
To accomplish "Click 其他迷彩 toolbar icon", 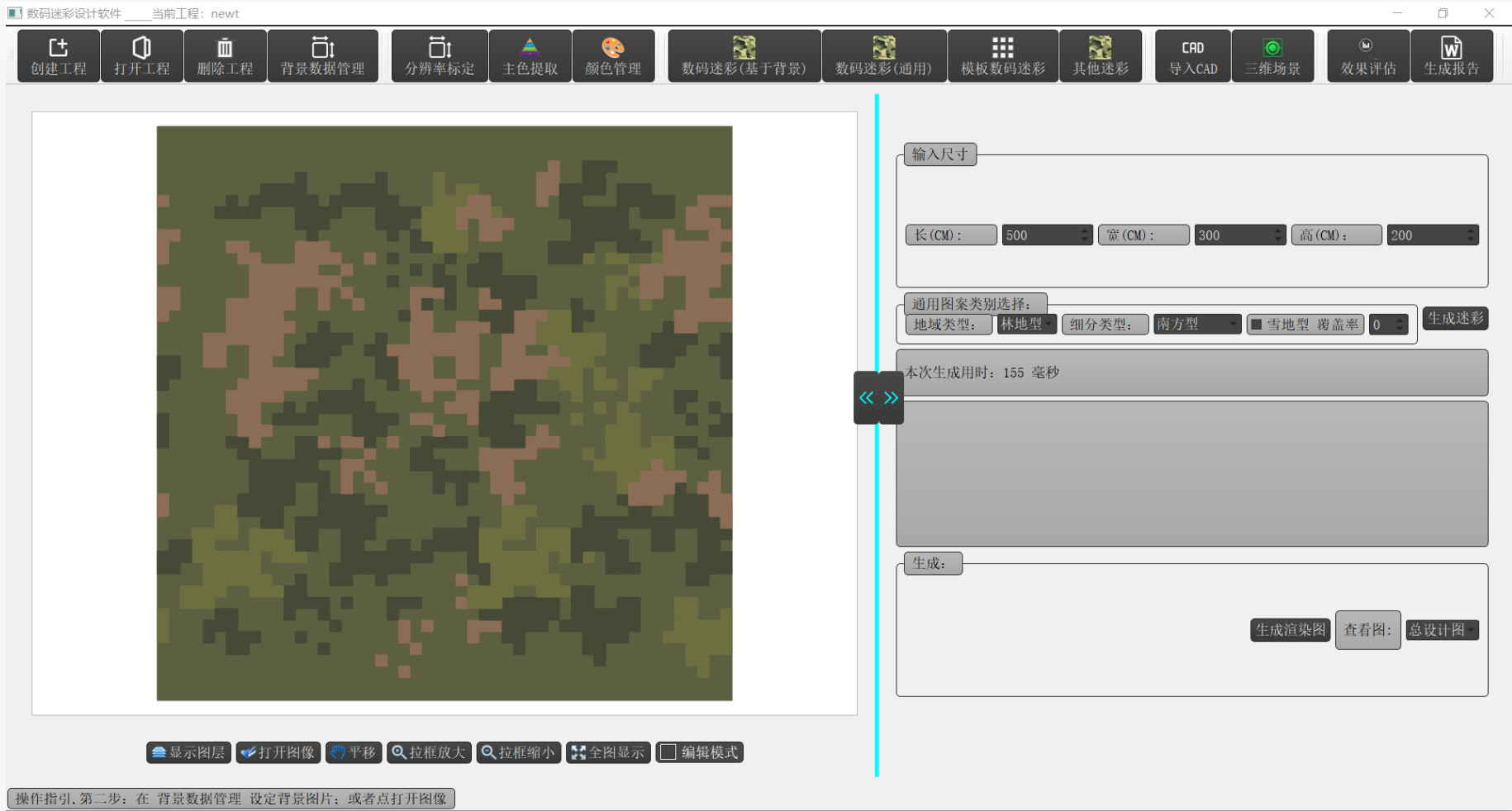I will 1101,55.
